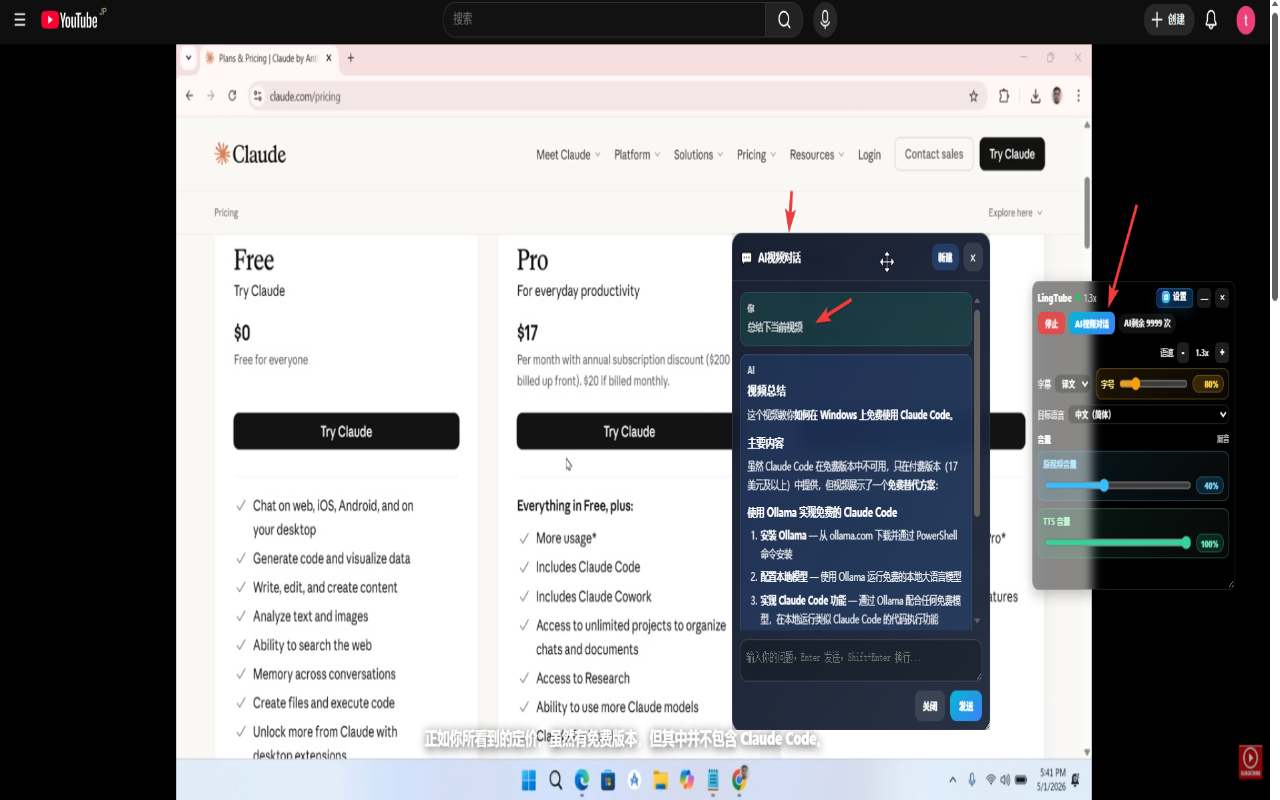Click the 混音 label in LingTube
This screenshot has width=1280, height=800.
[1223, 439]
